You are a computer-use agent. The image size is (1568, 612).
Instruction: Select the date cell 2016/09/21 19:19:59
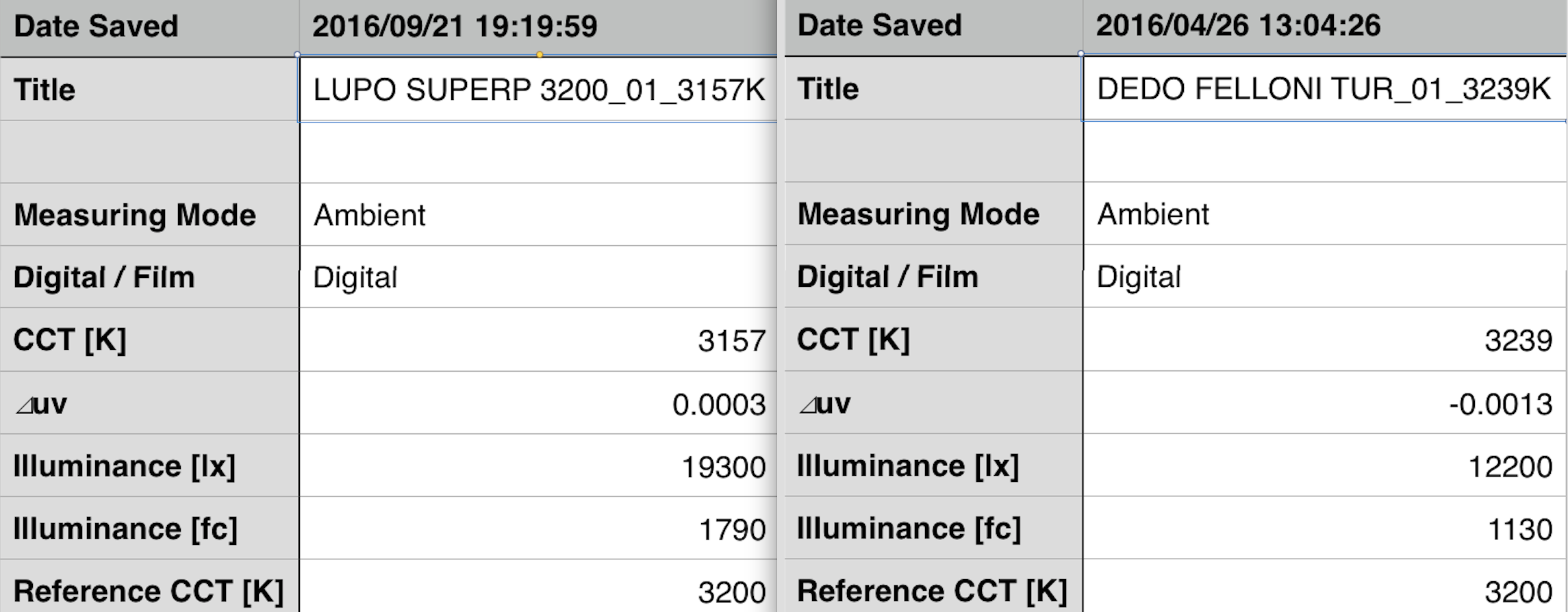(x=455, y=27)
